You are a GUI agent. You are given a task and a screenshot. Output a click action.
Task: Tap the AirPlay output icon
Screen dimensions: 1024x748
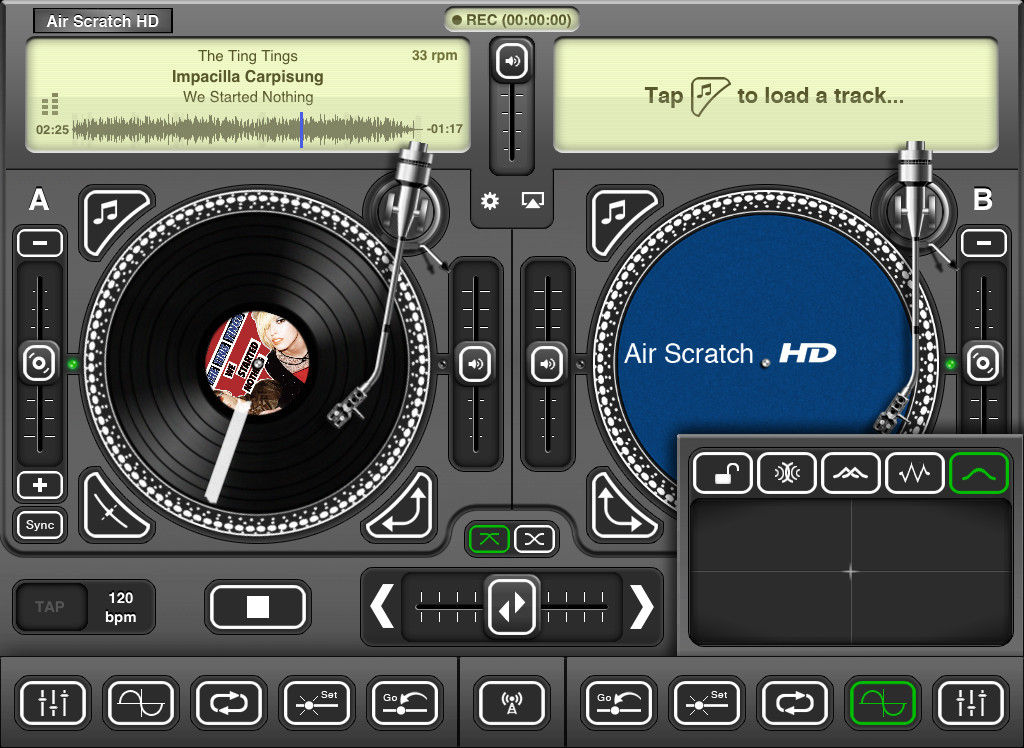point(533,201)
